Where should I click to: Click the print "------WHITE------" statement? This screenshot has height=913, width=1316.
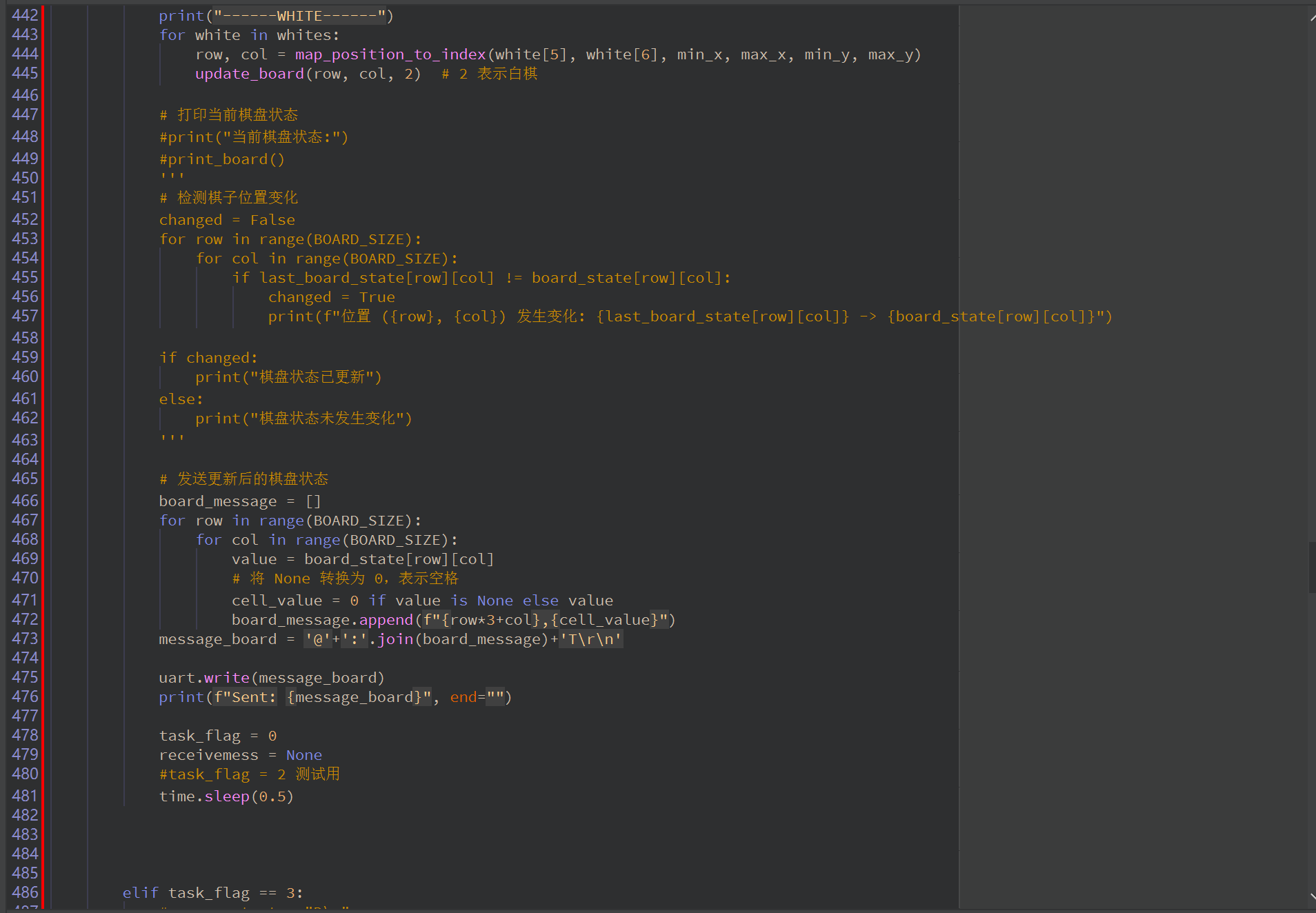pos(276,16)
